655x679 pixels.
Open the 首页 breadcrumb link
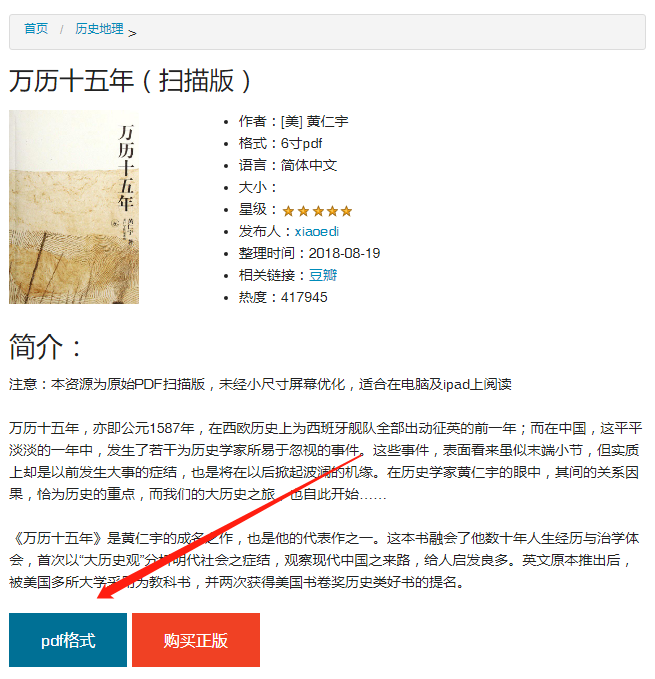[x=36, y=29]
